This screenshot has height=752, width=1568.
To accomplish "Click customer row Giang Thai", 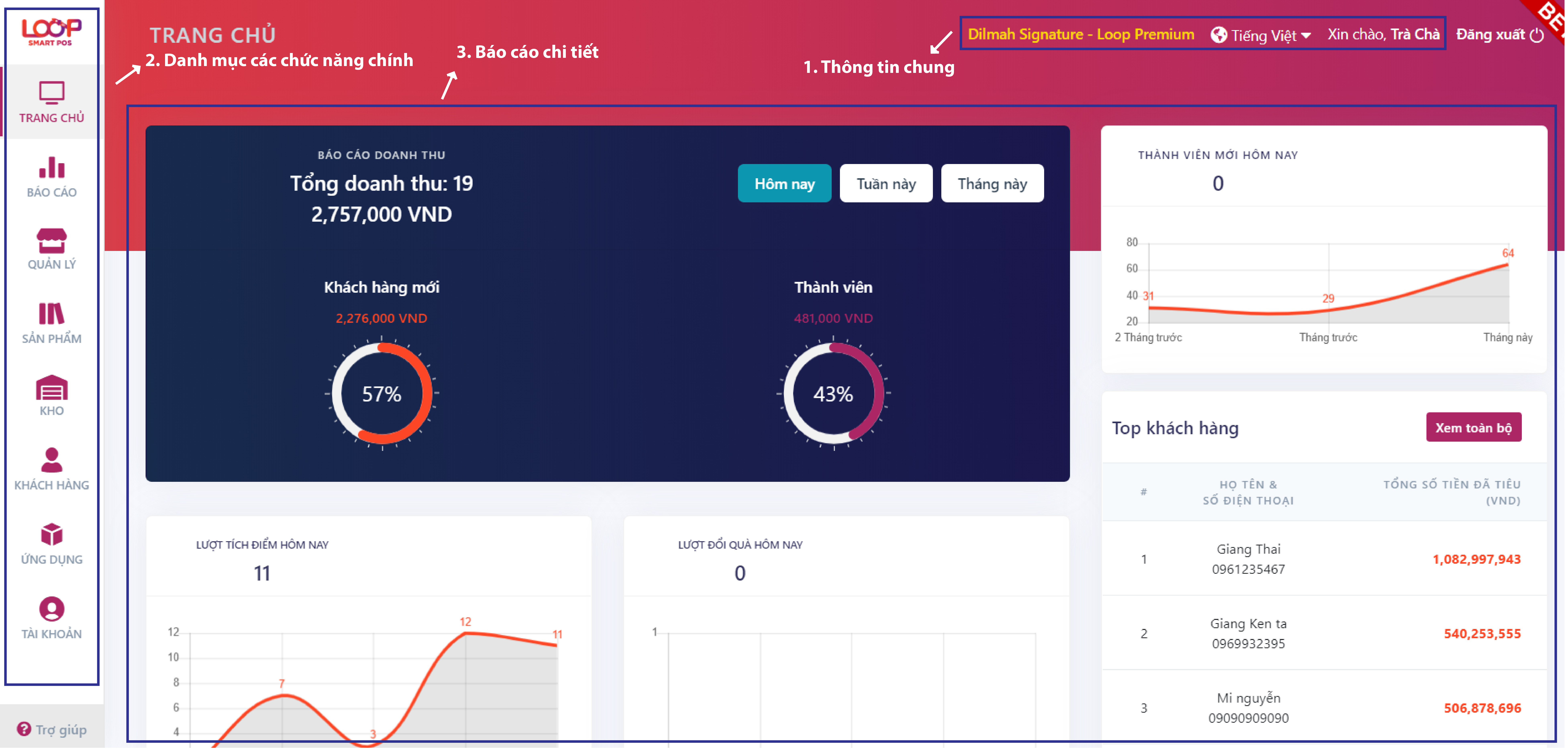I will (1324, 558).
